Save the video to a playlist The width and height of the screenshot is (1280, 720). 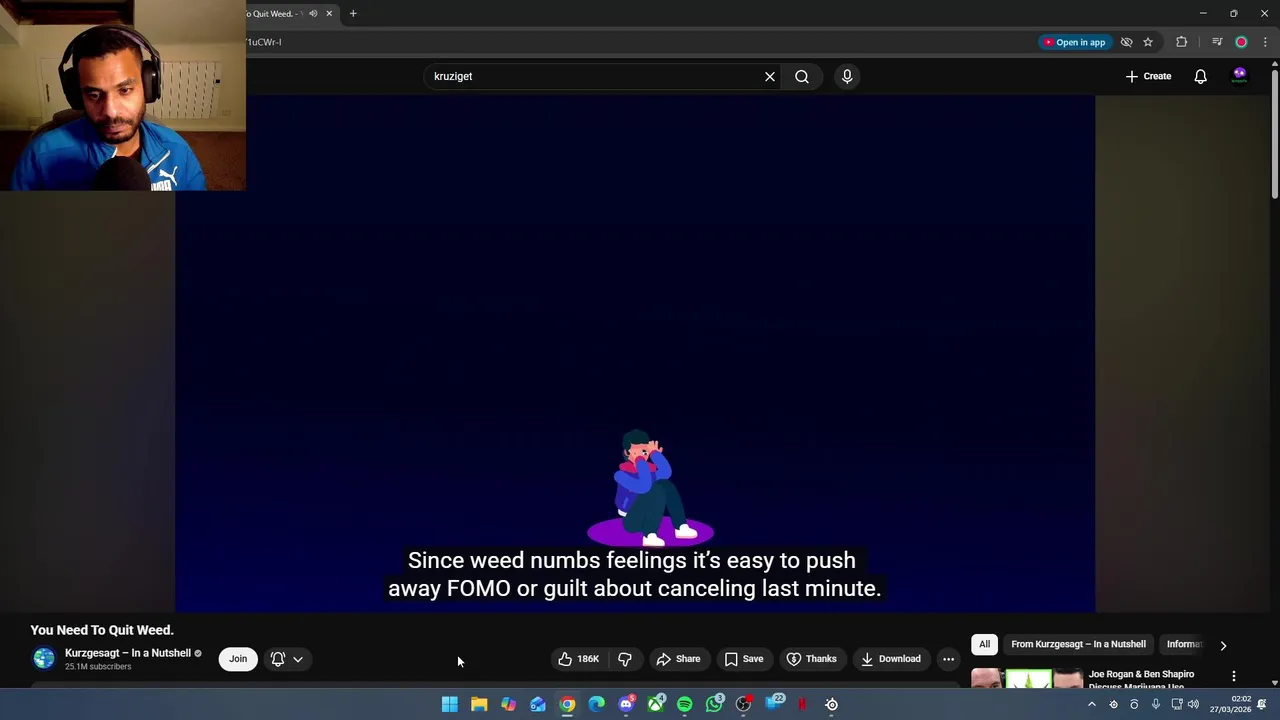coord(744,659)
